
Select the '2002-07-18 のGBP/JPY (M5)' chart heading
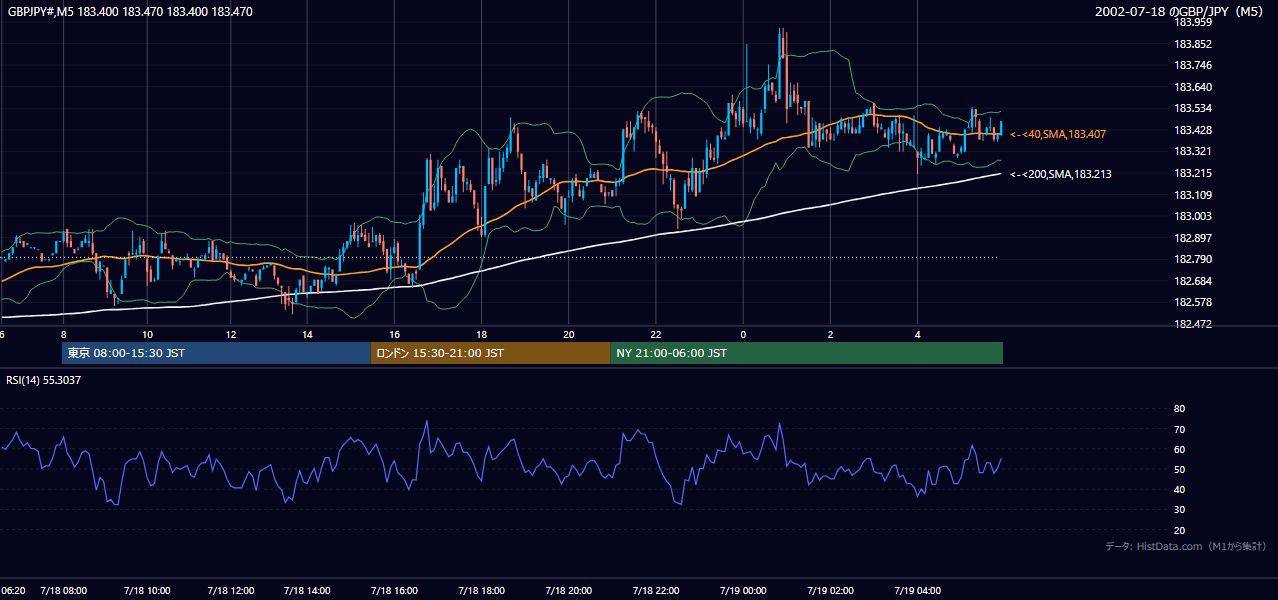[x=1181, y=12]
